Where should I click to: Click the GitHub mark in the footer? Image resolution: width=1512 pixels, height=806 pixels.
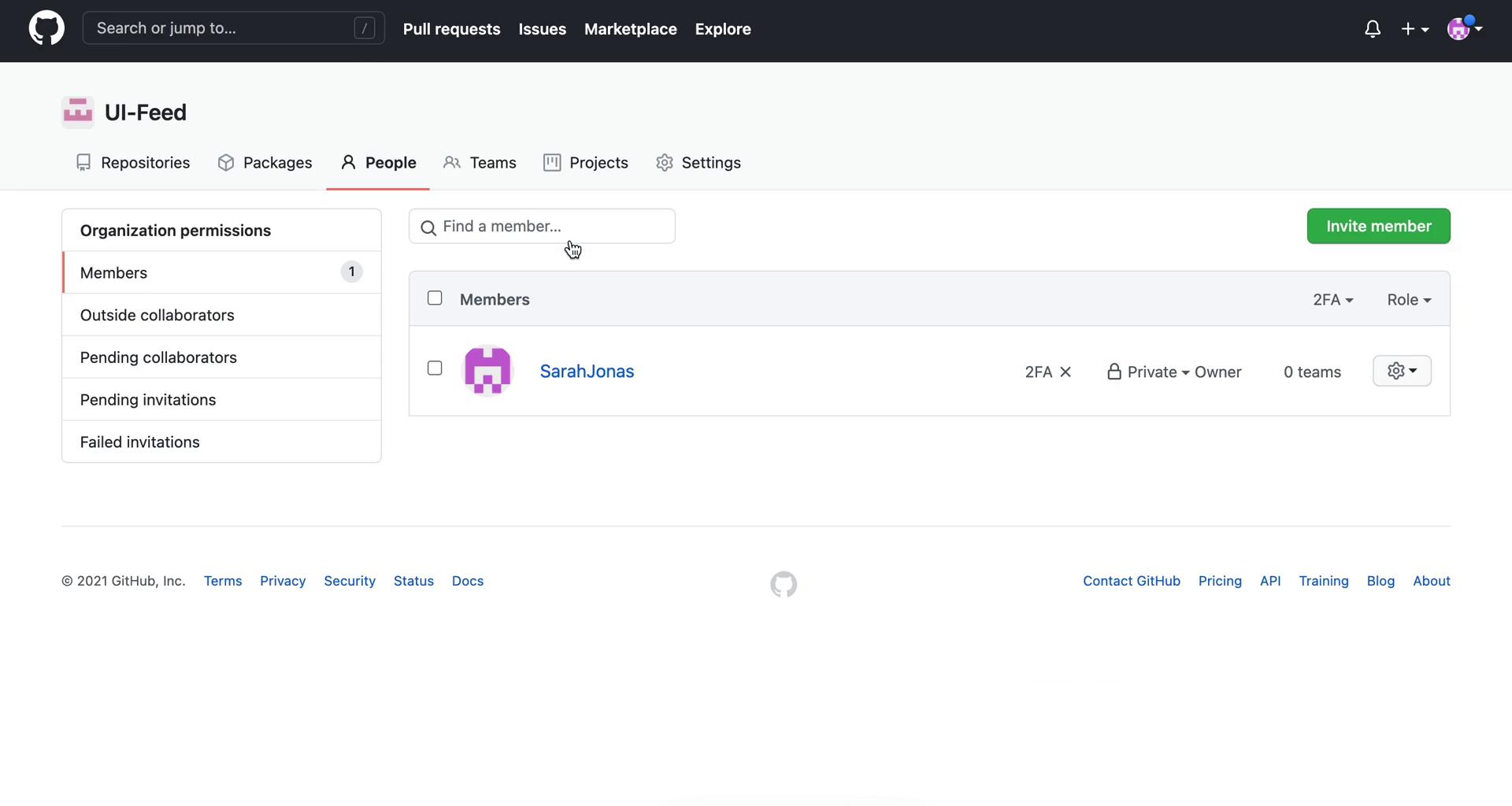point(784,584)
